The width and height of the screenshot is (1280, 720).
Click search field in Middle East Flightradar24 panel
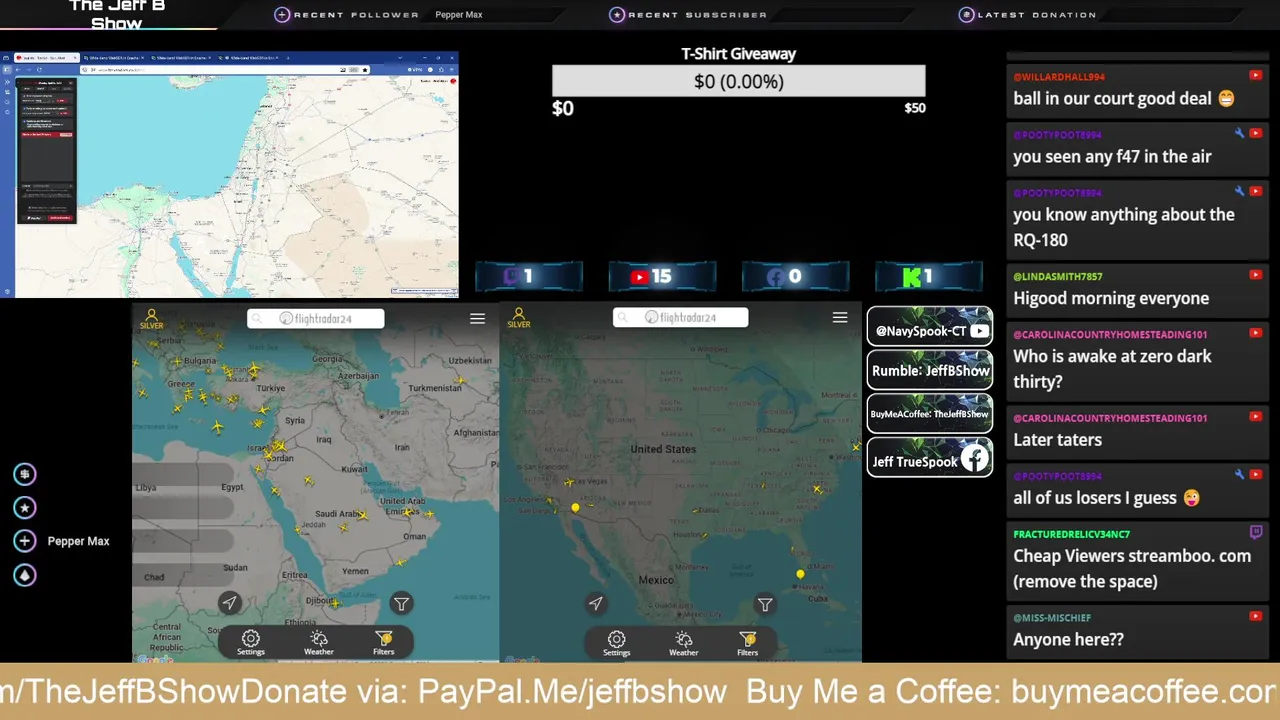tap(316, 318)
